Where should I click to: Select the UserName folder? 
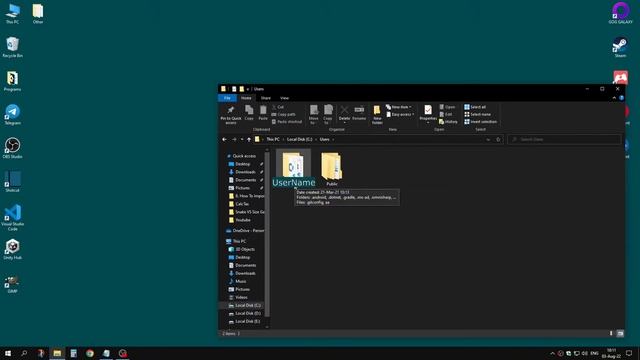tap(293, 168)
